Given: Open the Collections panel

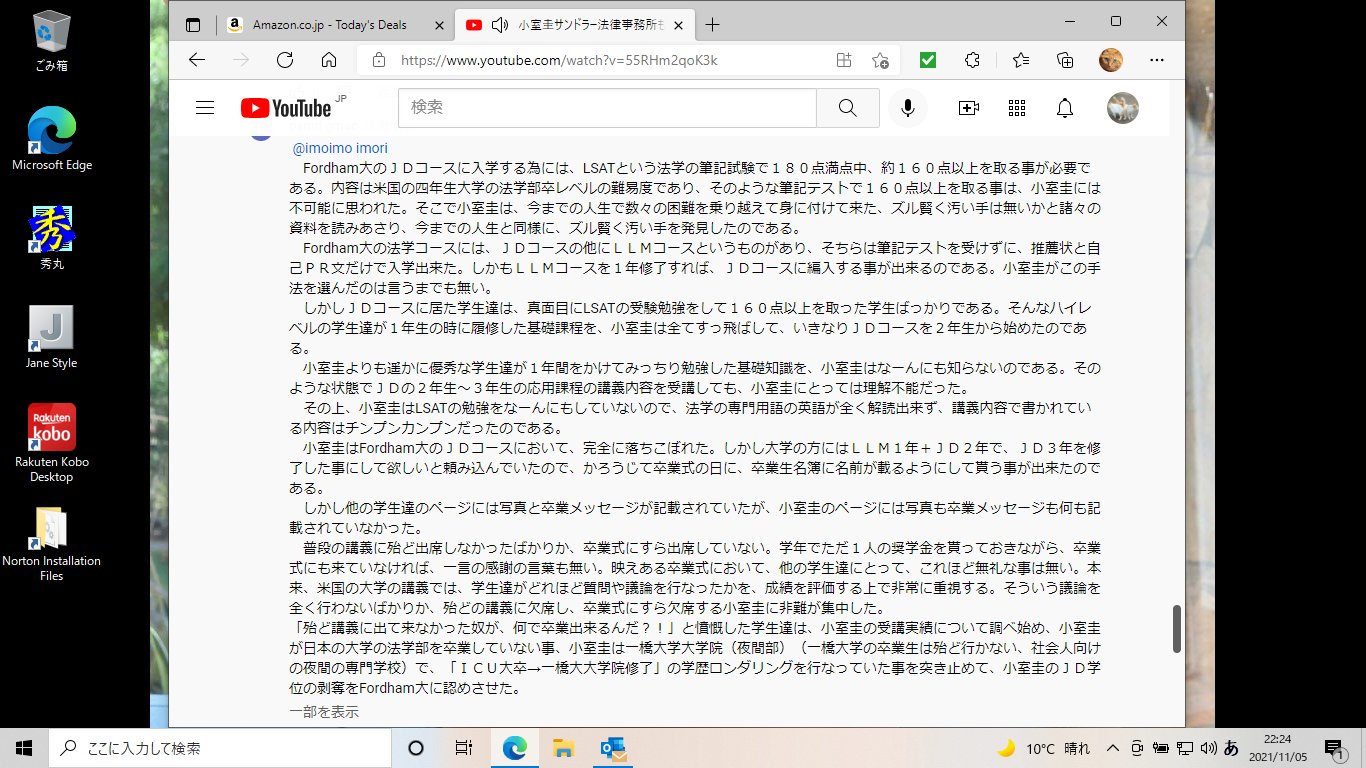Looking at the screenshot, I should click(x=1065, y=60).
